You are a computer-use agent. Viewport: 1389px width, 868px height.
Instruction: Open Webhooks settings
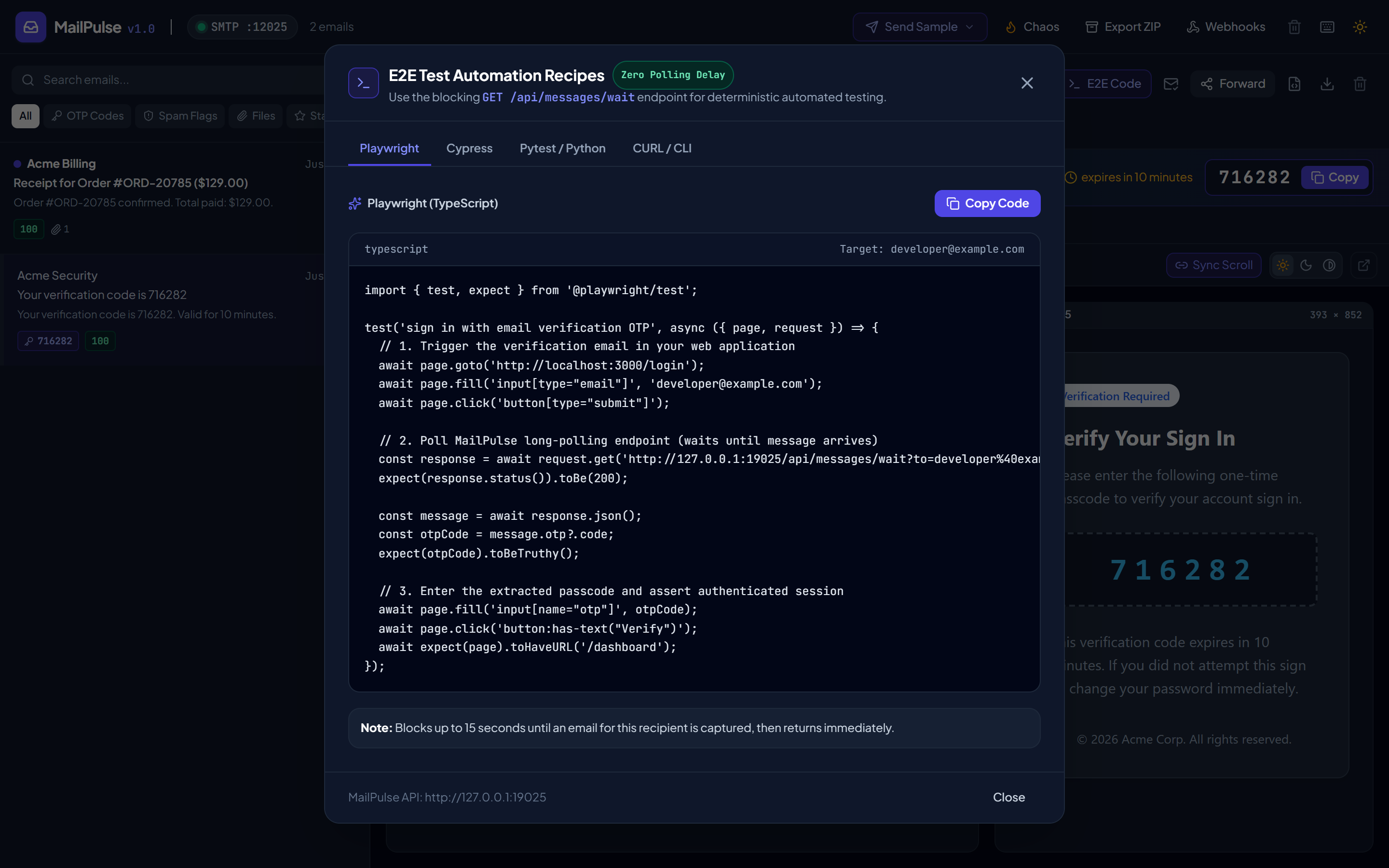click(x=1226, y=27)
